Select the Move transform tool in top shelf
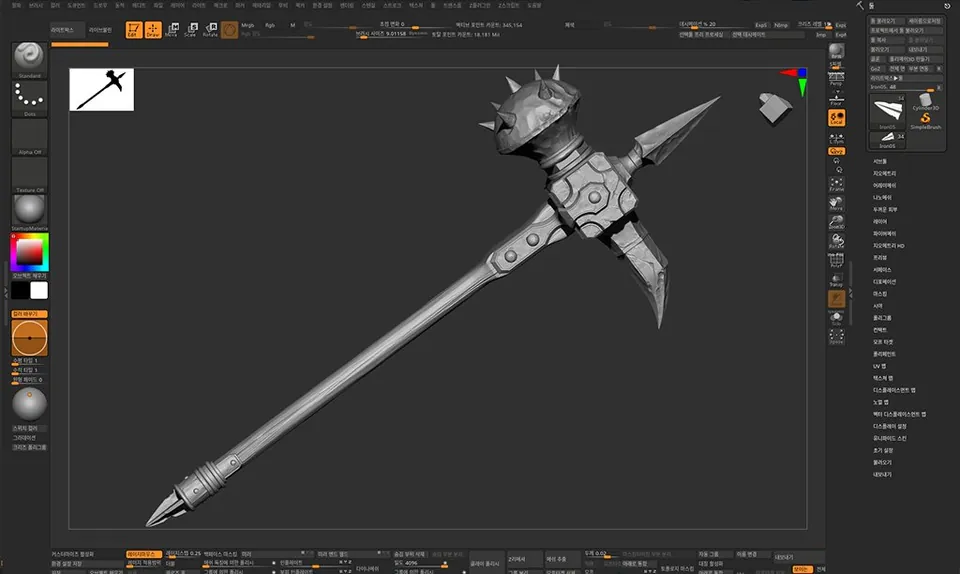Viewport: 960px width, 574px height. (x=171, y=29)
